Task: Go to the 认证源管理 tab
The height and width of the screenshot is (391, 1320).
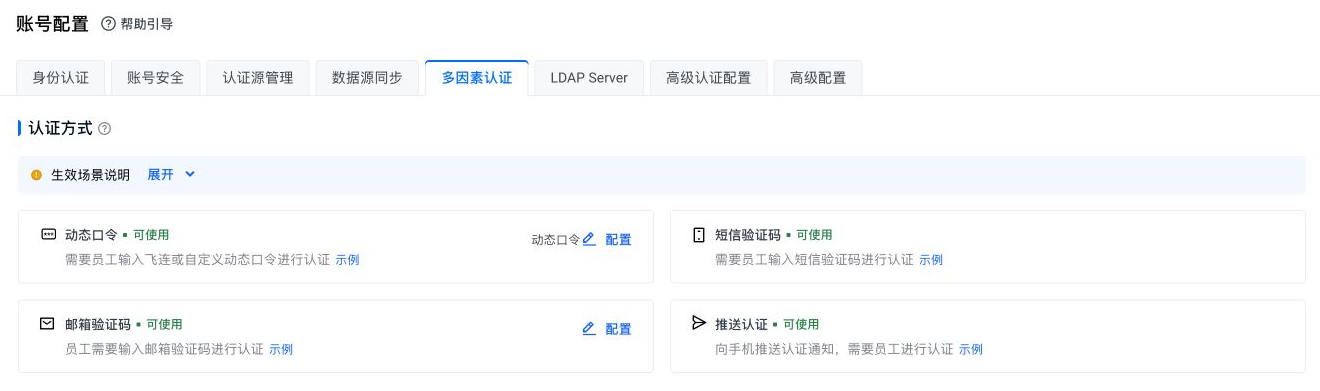Action: [x=258, y=78]
